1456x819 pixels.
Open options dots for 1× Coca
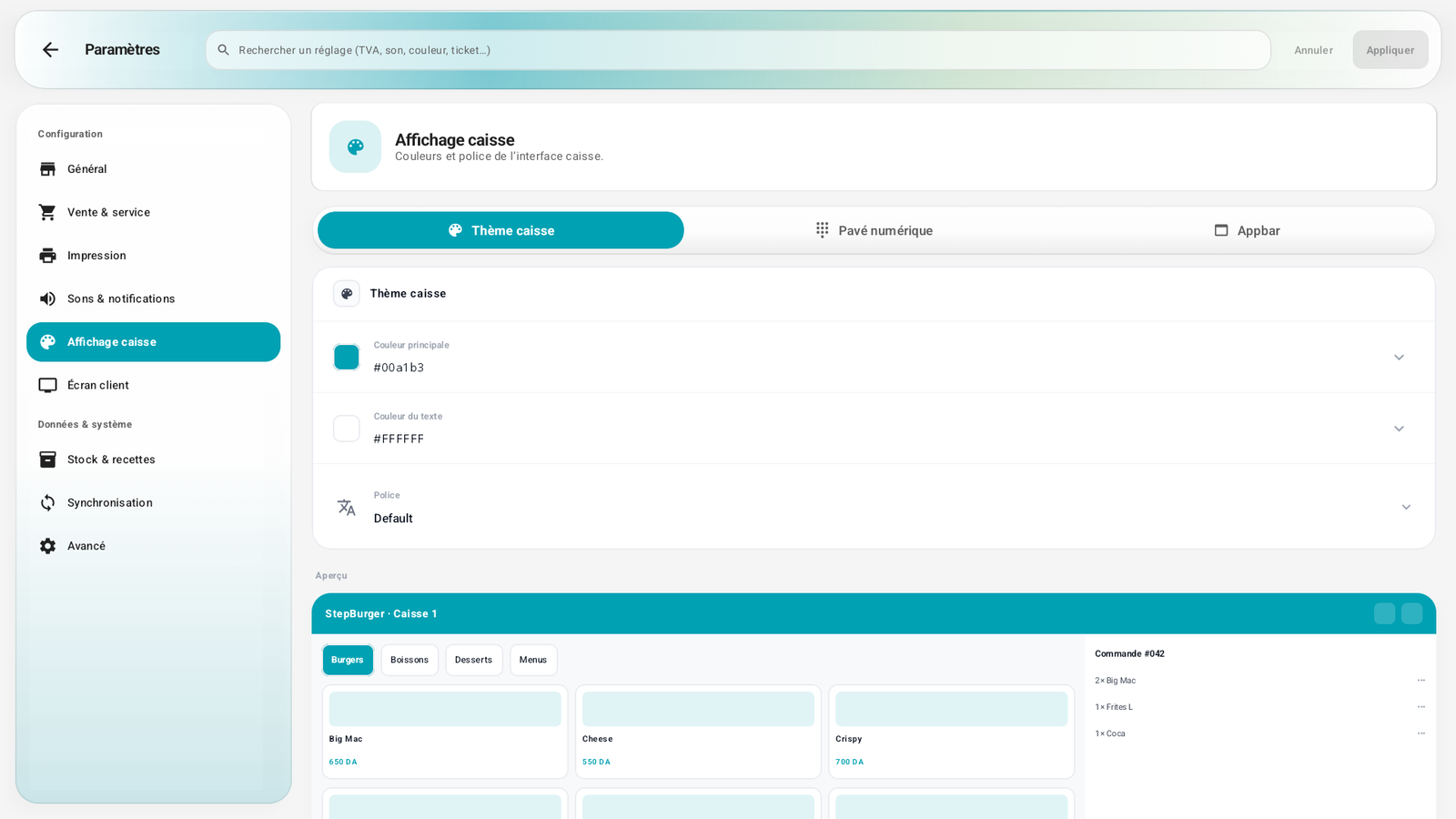(1421, 733)
